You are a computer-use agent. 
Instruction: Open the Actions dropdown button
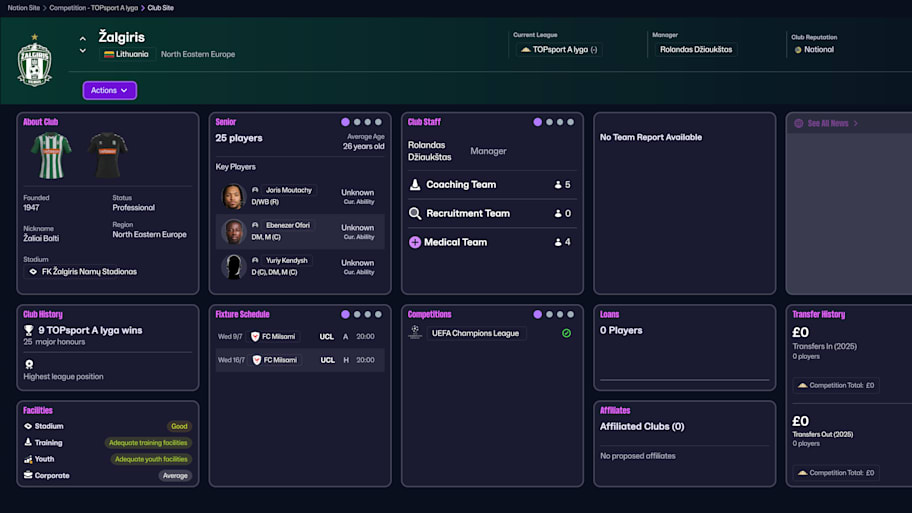(x=109, y=90)
